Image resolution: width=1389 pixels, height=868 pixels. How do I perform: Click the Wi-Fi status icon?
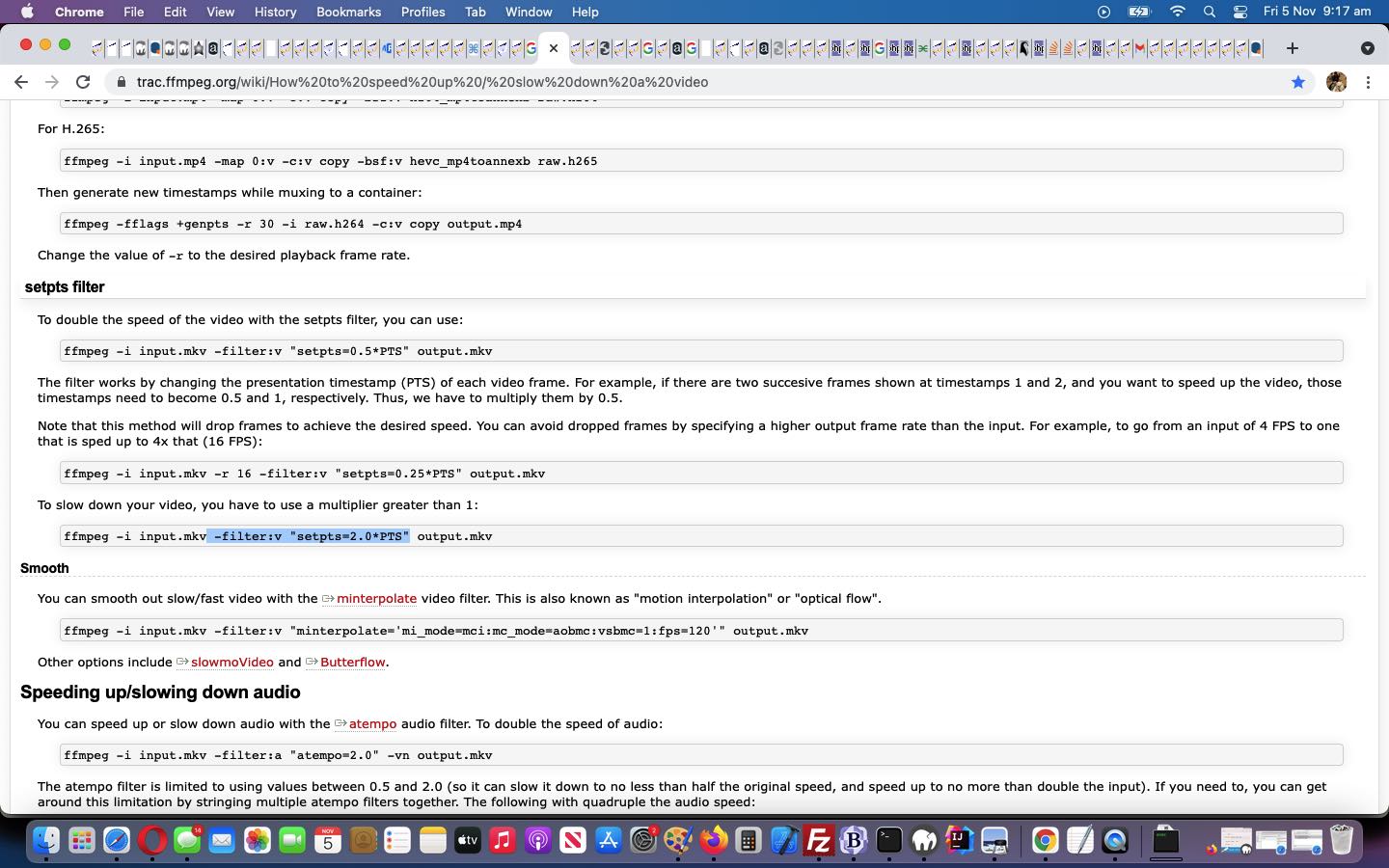click(x=1177, y=12)
